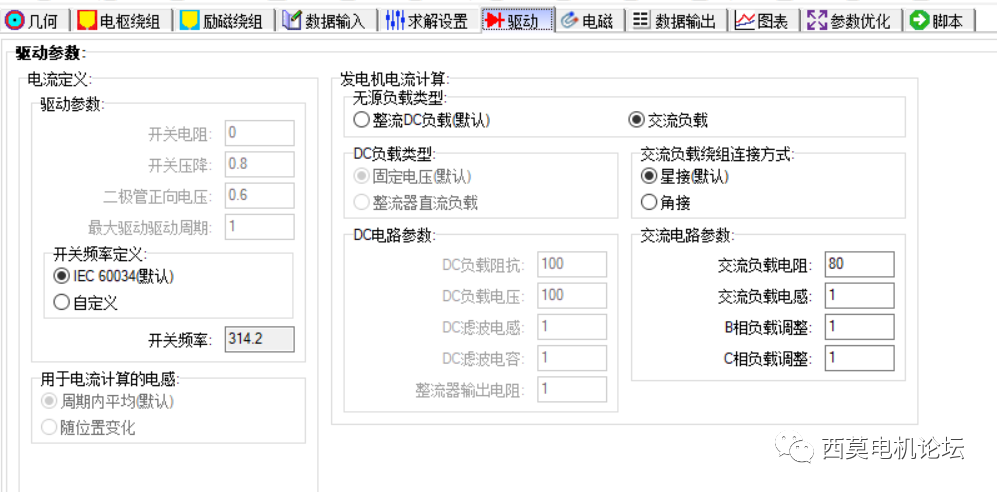Click the 数据输出 list icon
The height and width of the screenshot is (492, 997).
[641, 21]
